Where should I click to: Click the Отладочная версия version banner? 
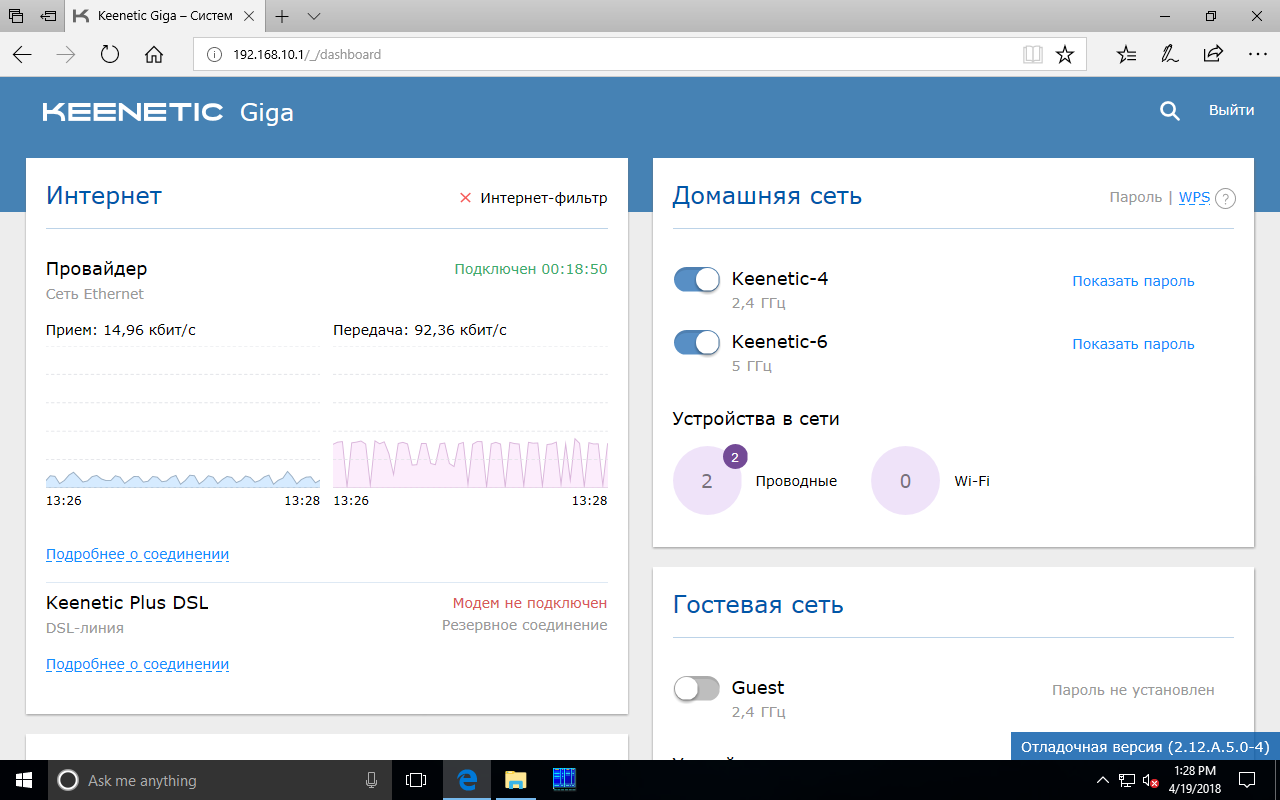tap(1145, 747)
